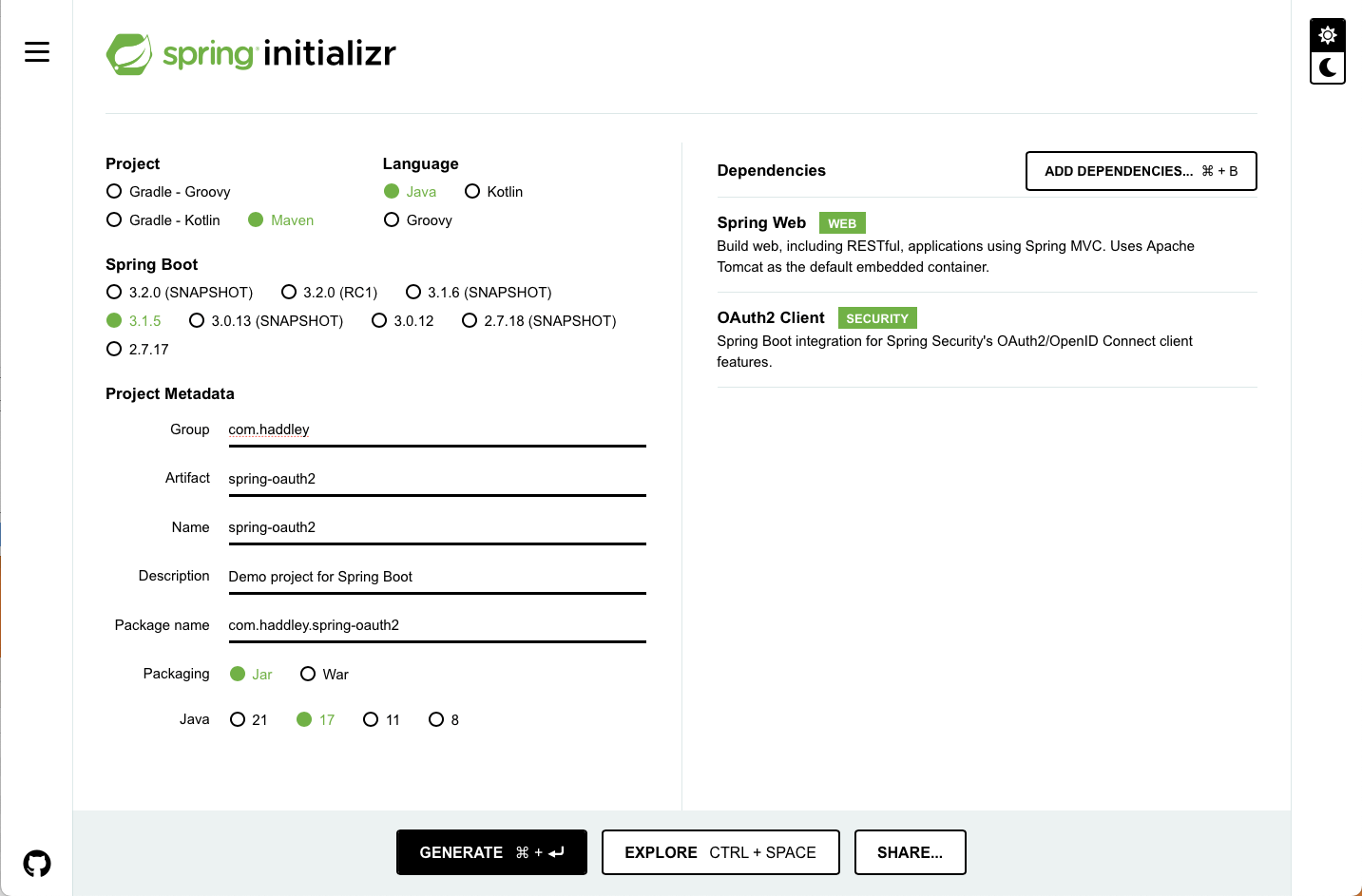The image size is (1362, 896).
Task: Focus the Artifact text field
Action: pyautogui.click(x=436, y=479)
